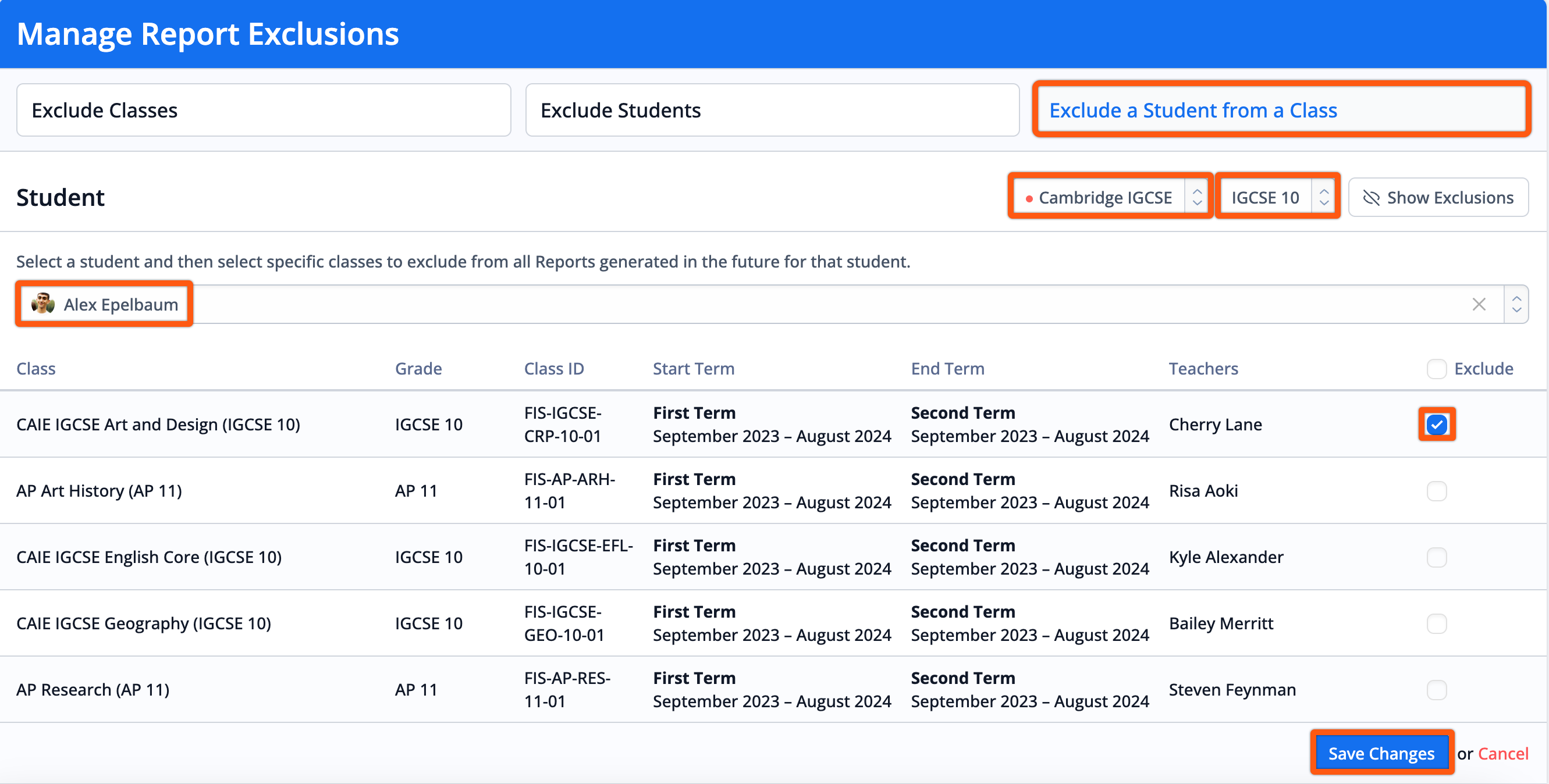Click red dot beside Cambridge IGCSE
This screenshot has height=784, width=1549.
click(1029, 198)
